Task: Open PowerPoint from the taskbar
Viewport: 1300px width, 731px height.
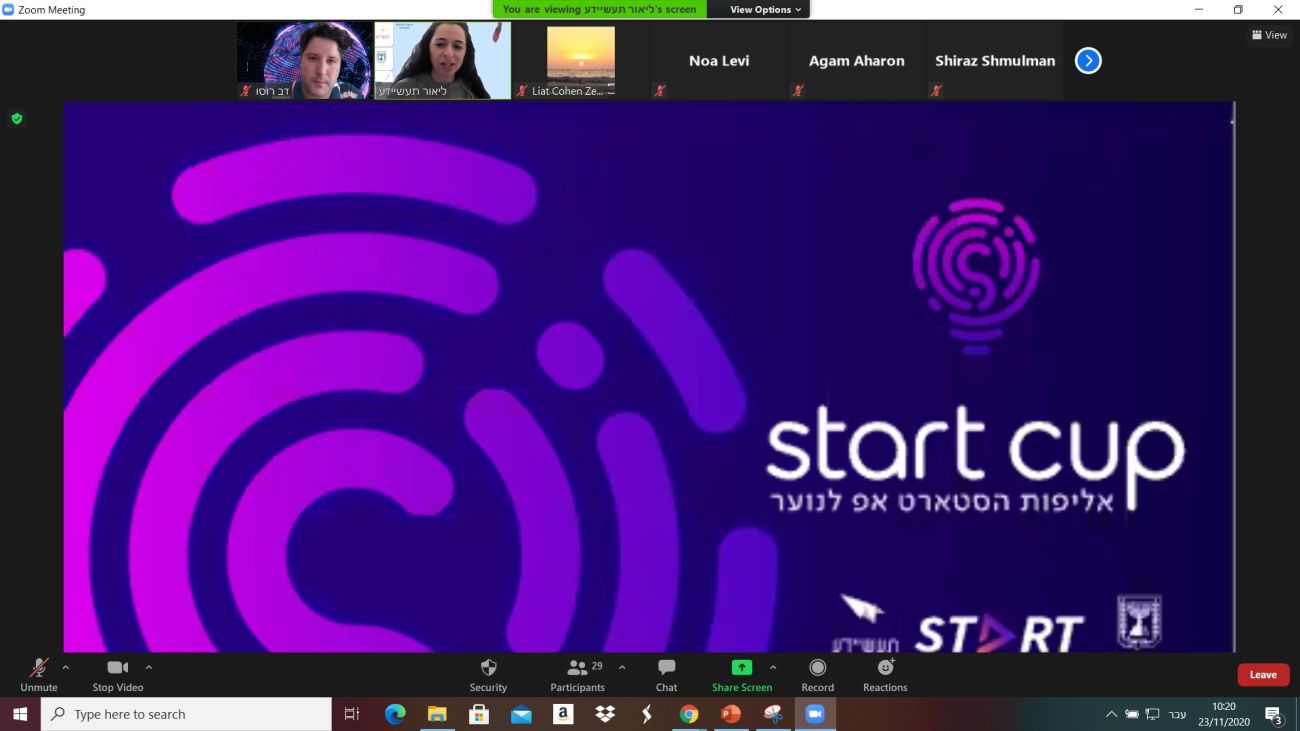Action: [x=731, y=714]
